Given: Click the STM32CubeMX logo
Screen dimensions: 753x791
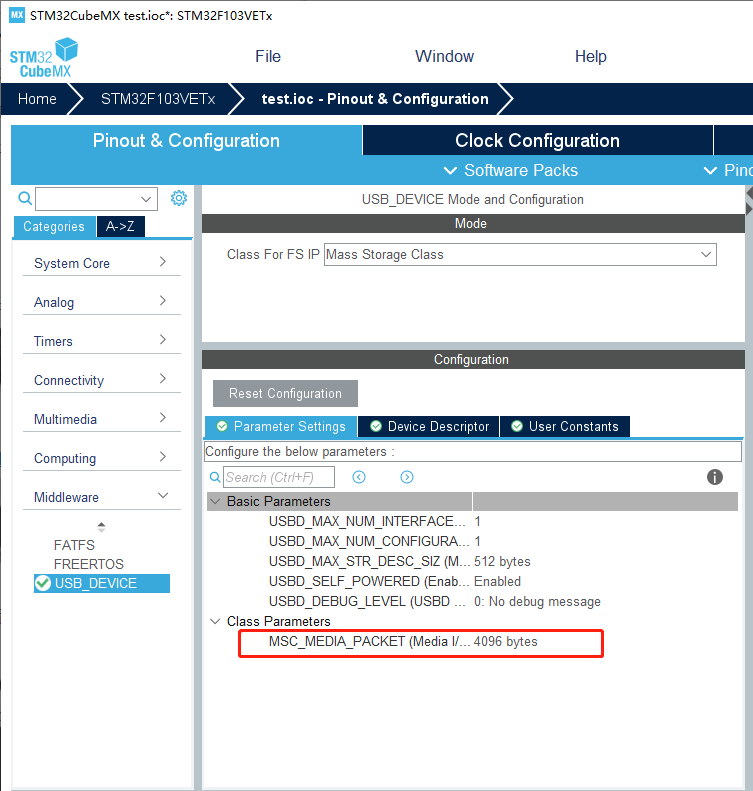Looking at the screenshot, I should click(x=44, y=58).
